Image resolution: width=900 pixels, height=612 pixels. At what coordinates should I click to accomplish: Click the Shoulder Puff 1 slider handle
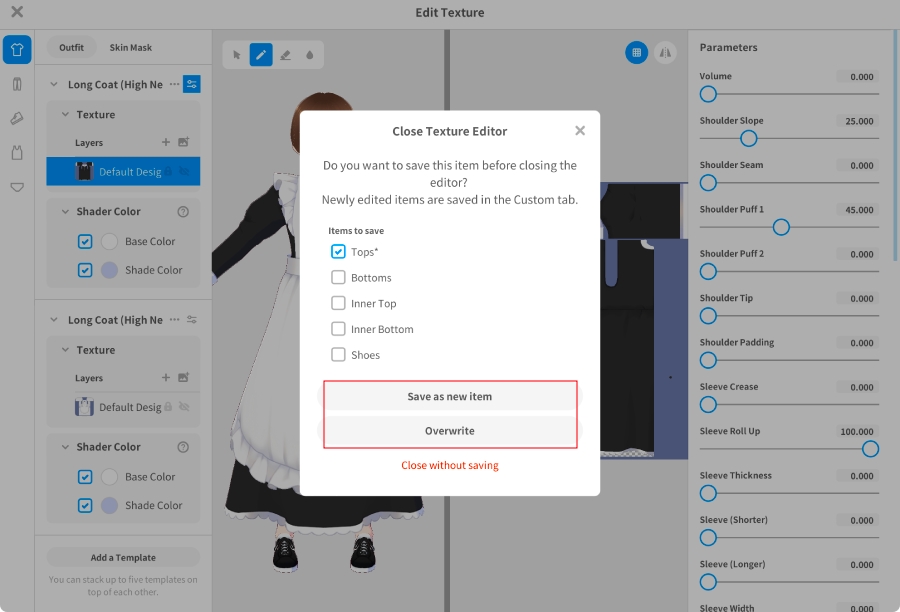(781, 227)
